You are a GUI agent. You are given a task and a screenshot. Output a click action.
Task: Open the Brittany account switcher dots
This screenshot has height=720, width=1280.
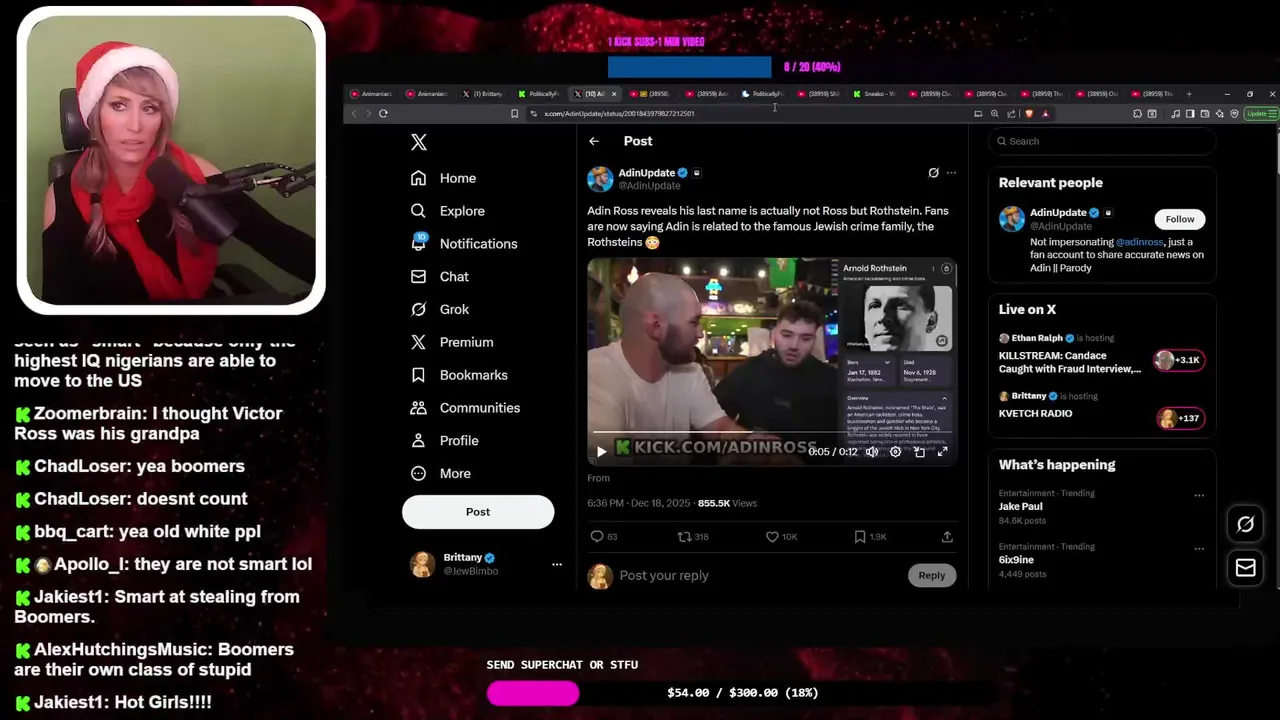557,565
